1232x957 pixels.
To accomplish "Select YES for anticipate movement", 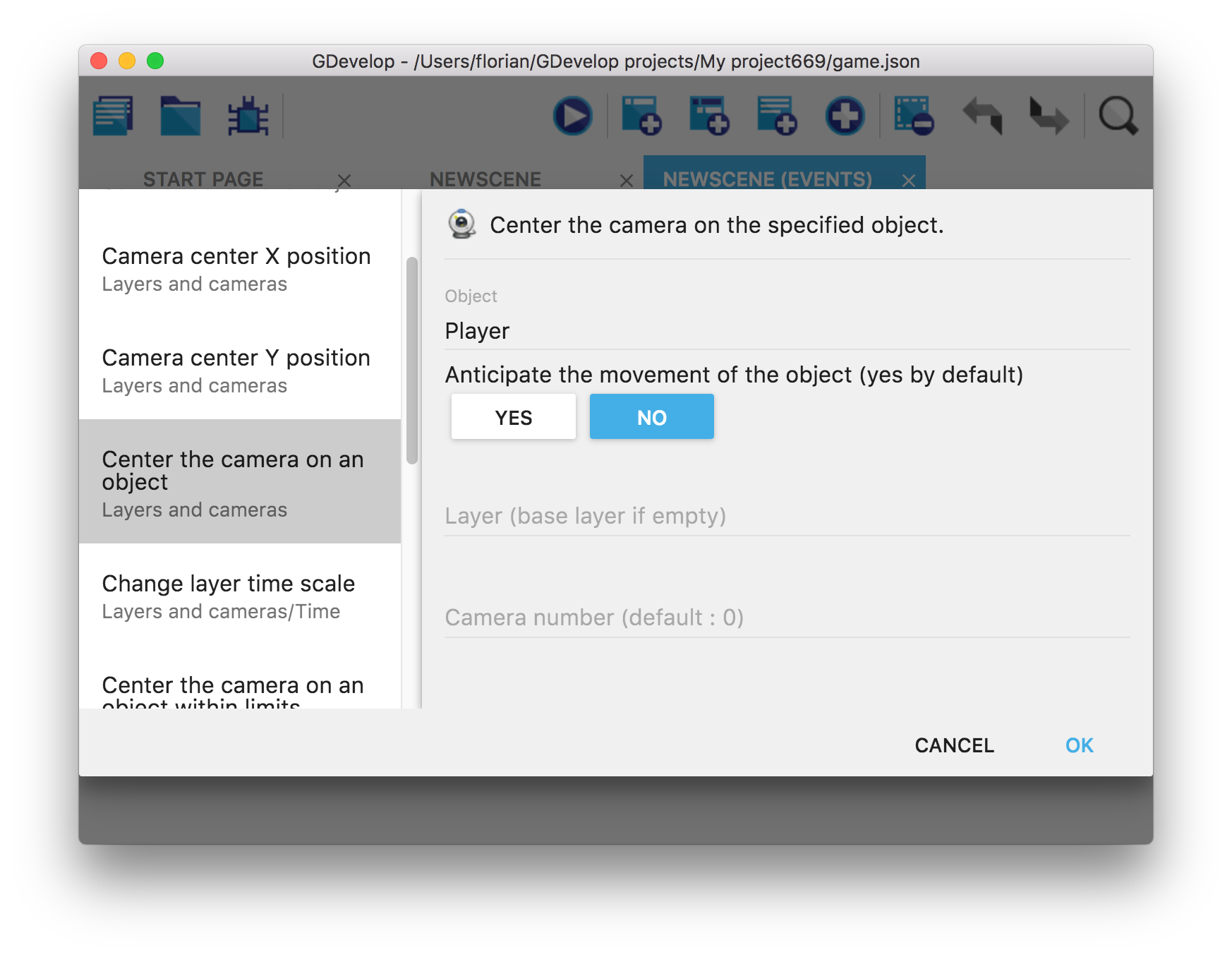I will [x=513, y=417].
